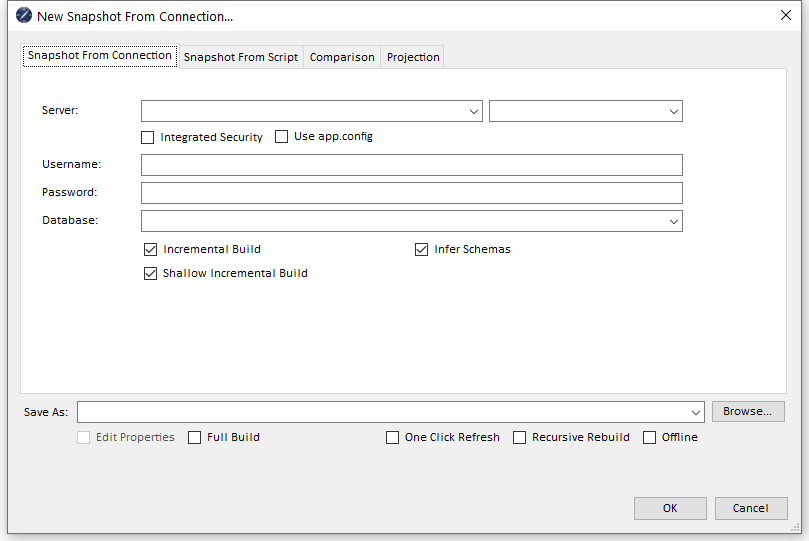Click the app icon in the title bar

tap(24, 16)
